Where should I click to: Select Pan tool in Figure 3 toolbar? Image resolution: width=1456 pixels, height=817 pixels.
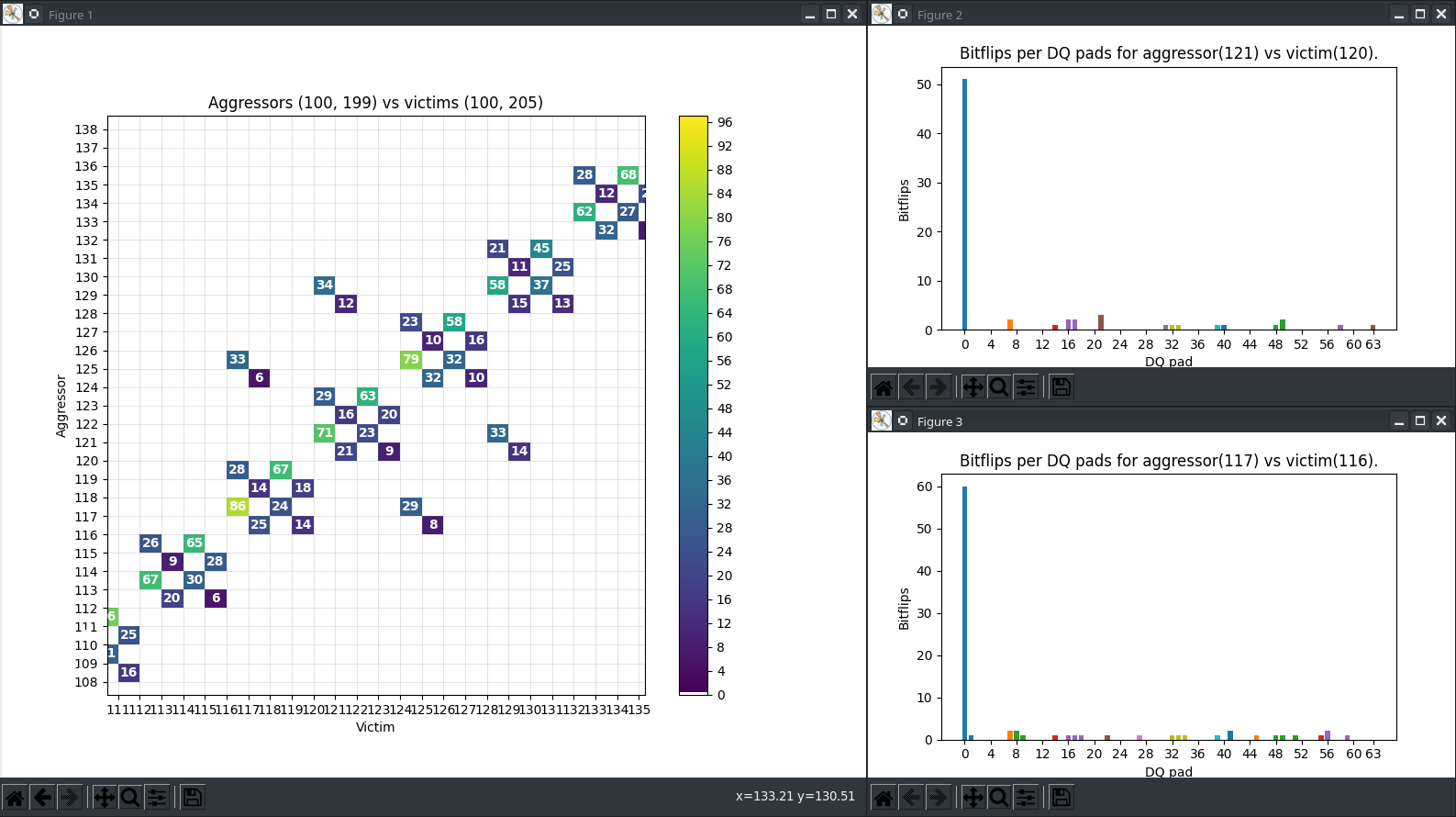point(973,797)
